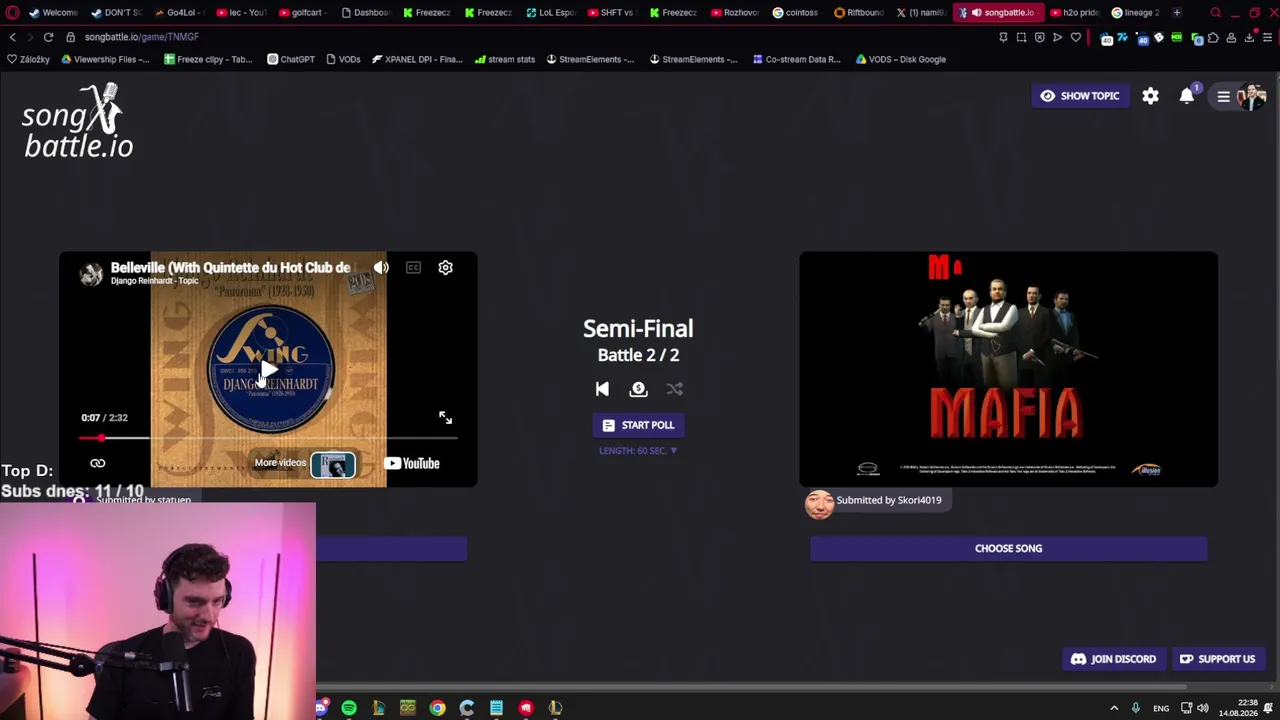Join Discord button
This screenshot has width=1280, height=720.
click(1113, 659)
